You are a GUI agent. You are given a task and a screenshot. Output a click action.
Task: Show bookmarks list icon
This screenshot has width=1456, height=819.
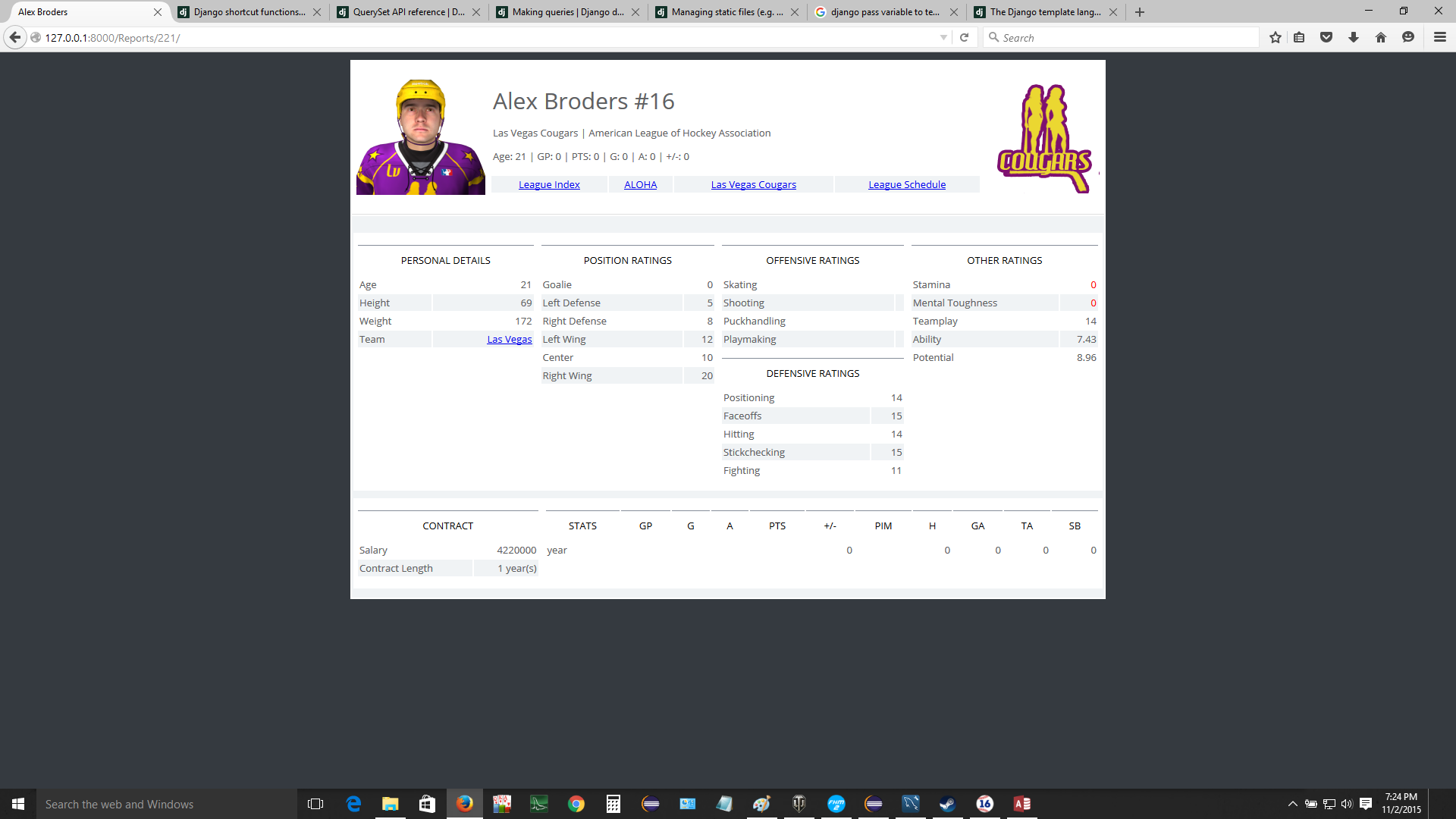click(x=1299, y=37)
